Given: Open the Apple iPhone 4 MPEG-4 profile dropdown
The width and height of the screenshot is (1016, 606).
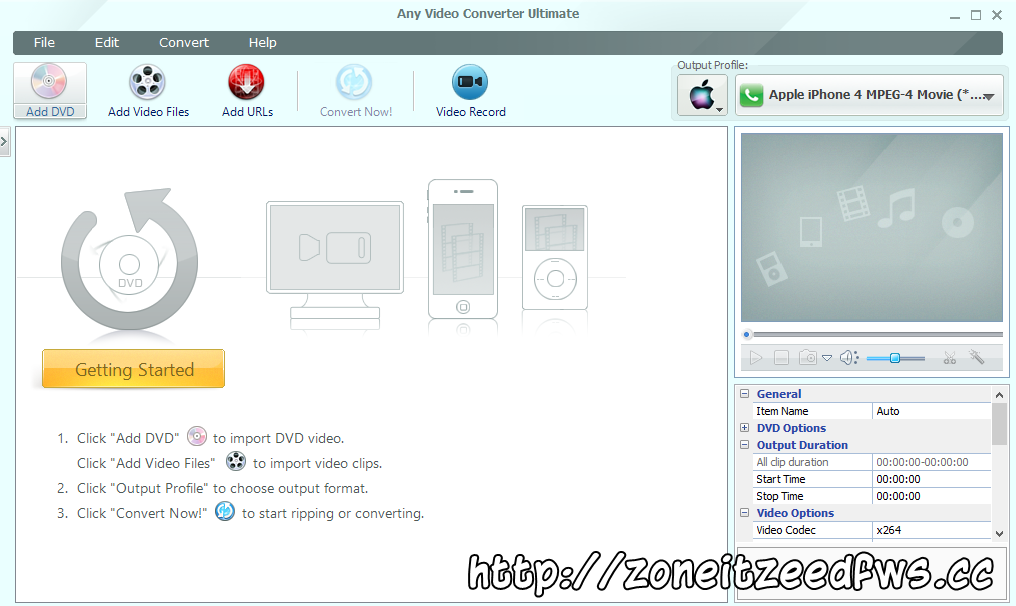Looking at the screenshot, I should [x=869, y=95].
